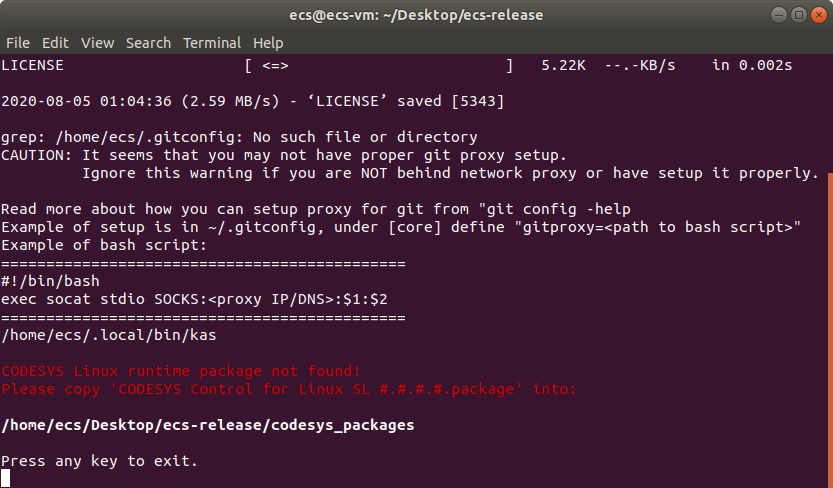Screen dimensions: 833x488
Task: Click the red CODESYS runtime error line
Action: [181, 371]
